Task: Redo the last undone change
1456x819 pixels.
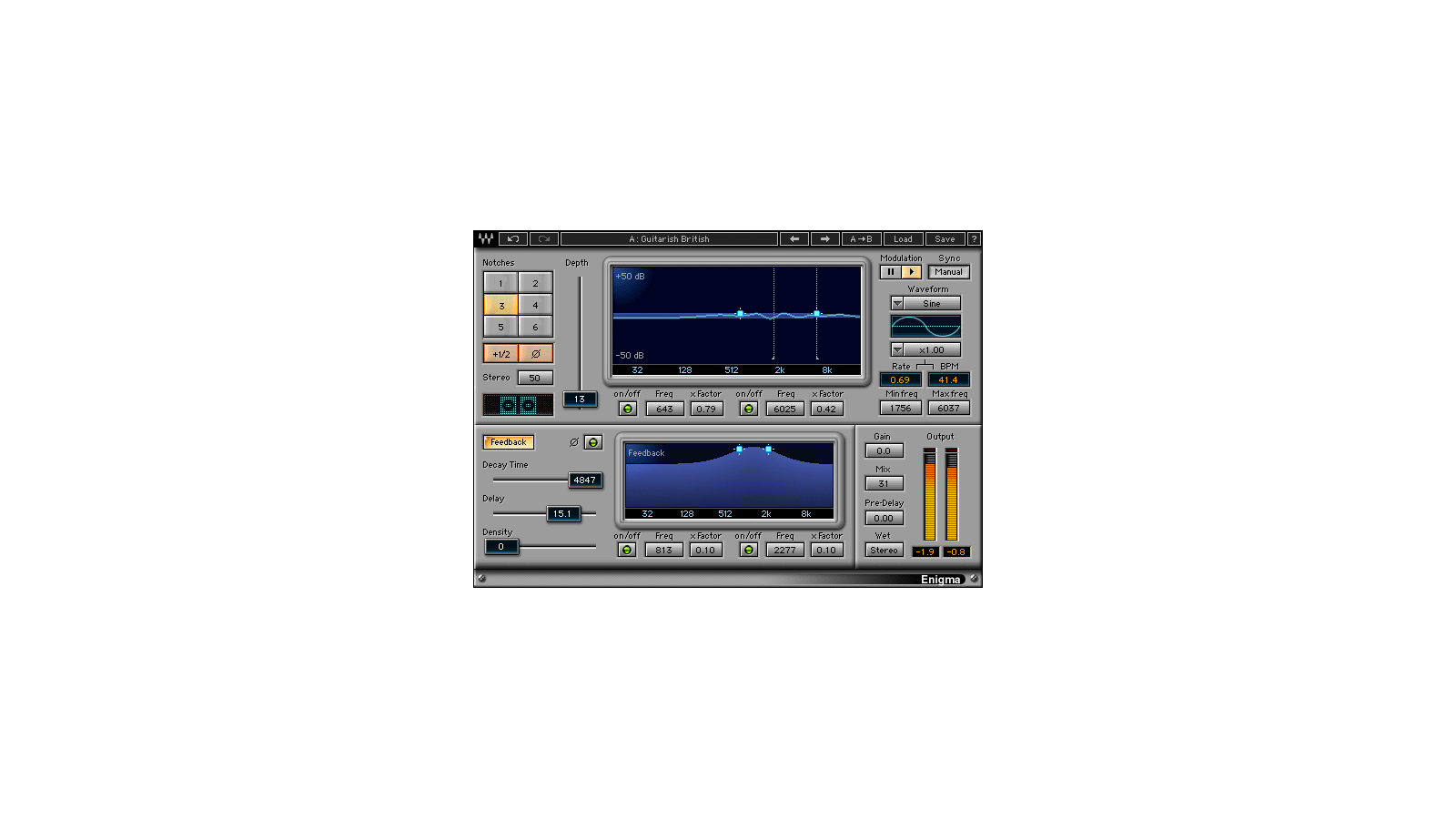Action: [543, 238]
